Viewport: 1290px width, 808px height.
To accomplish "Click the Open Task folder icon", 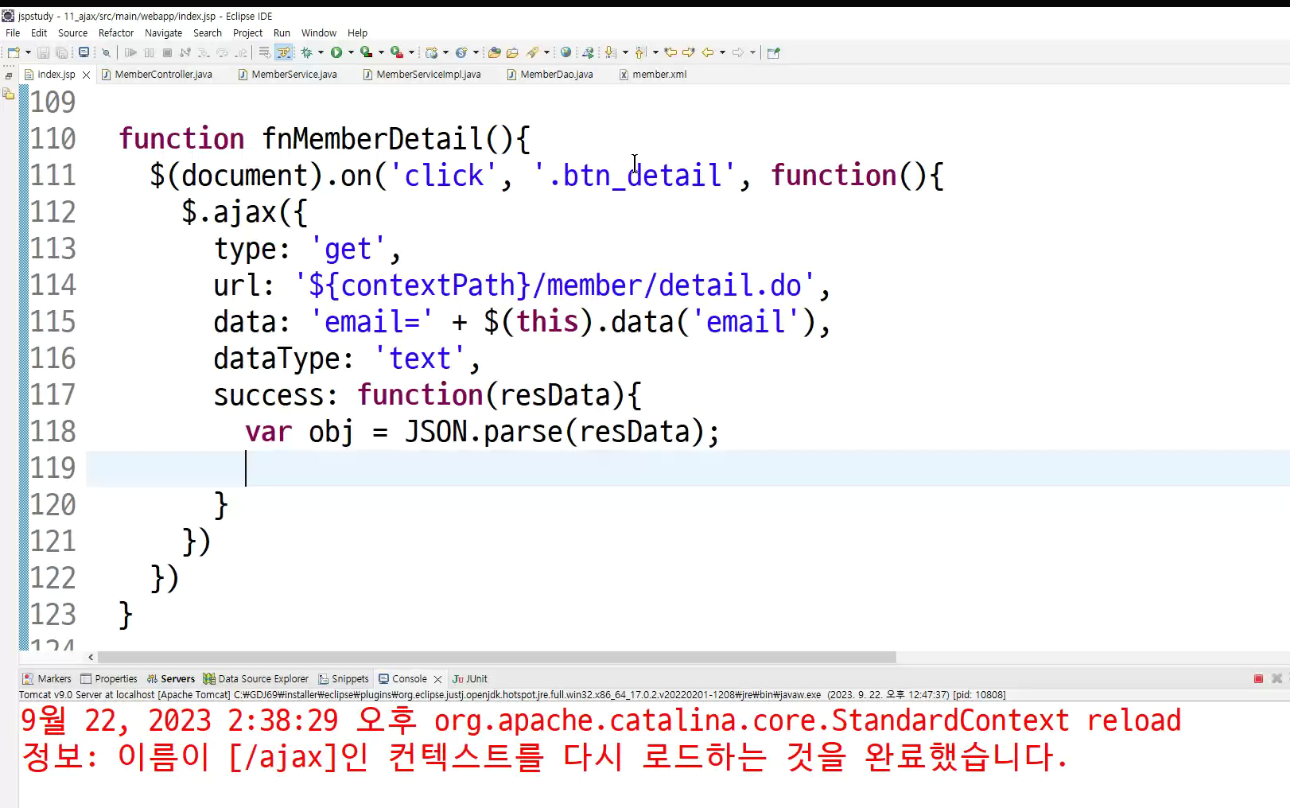I will [512, 52].
